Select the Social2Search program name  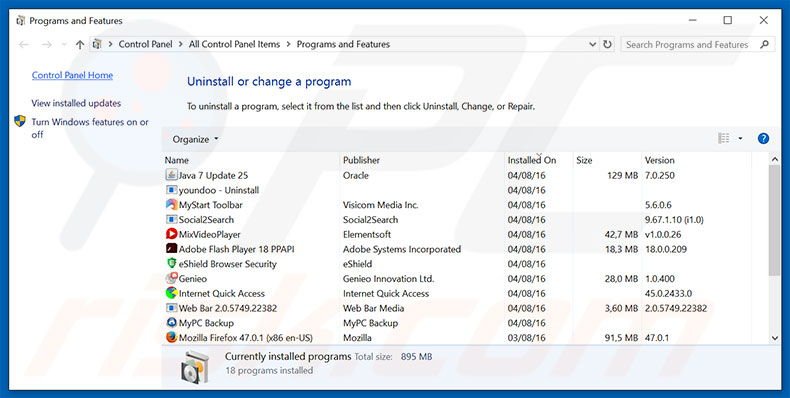[206, 220]
